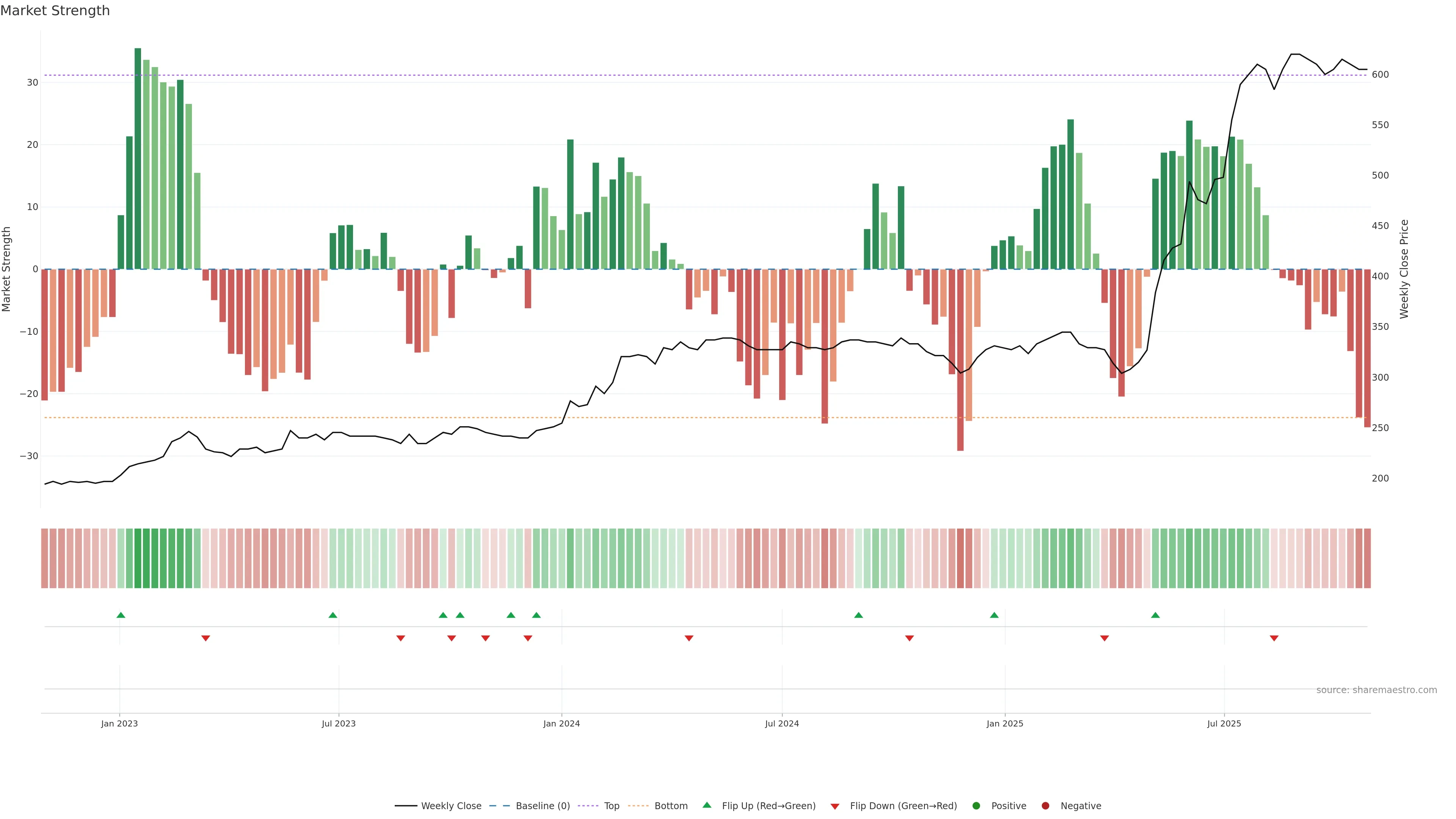Click last Flip Down marker after Jul 2025
The height and width of the screenshot is (819, 1456).
click(1274, 638)
